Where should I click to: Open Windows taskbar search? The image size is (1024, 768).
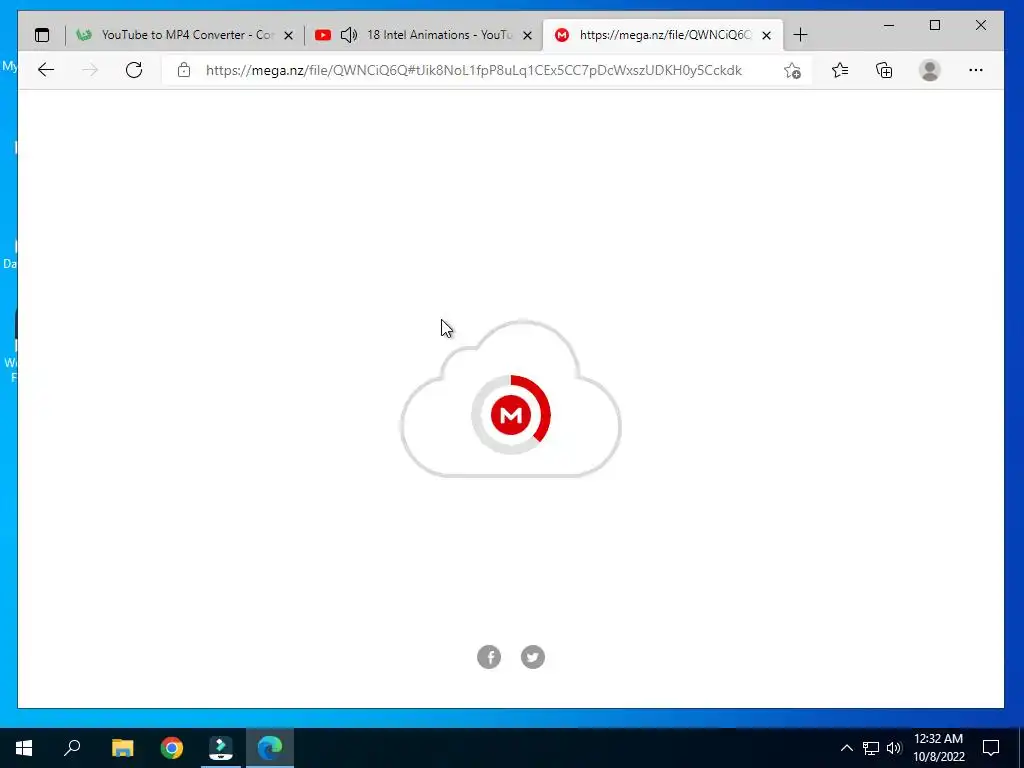[x=72, y=748]
